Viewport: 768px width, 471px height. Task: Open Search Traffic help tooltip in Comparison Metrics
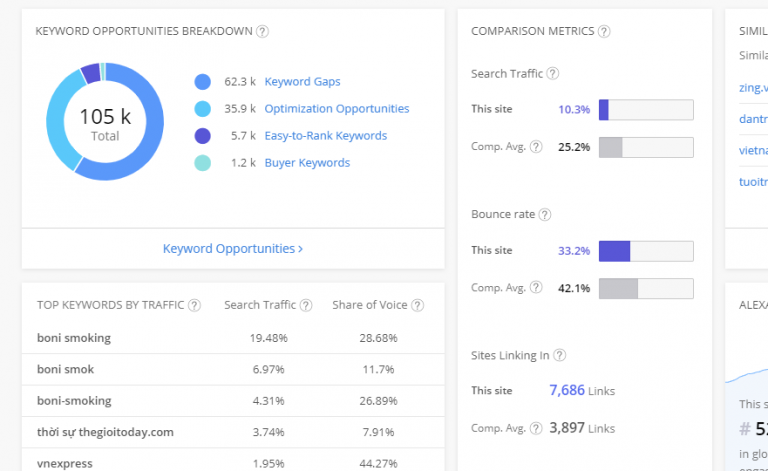(x=553, y=73)
